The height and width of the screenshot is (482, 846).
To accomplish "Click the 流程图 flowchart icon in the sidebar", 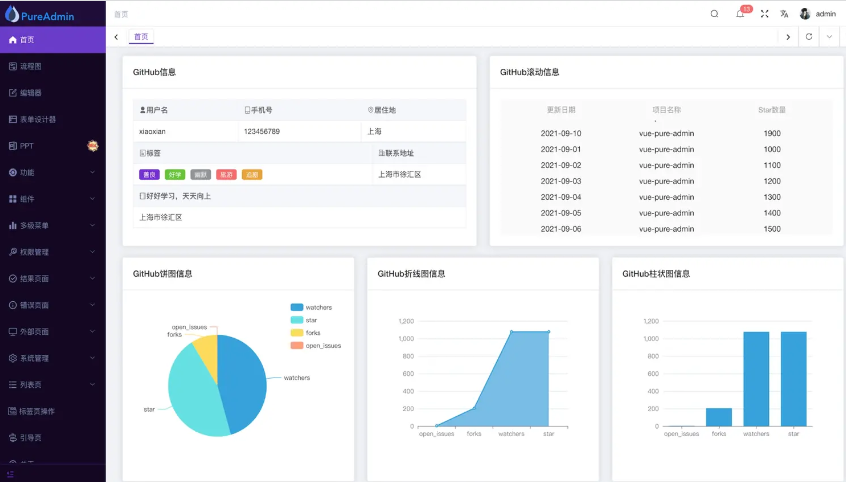I will tap(12, 66).
